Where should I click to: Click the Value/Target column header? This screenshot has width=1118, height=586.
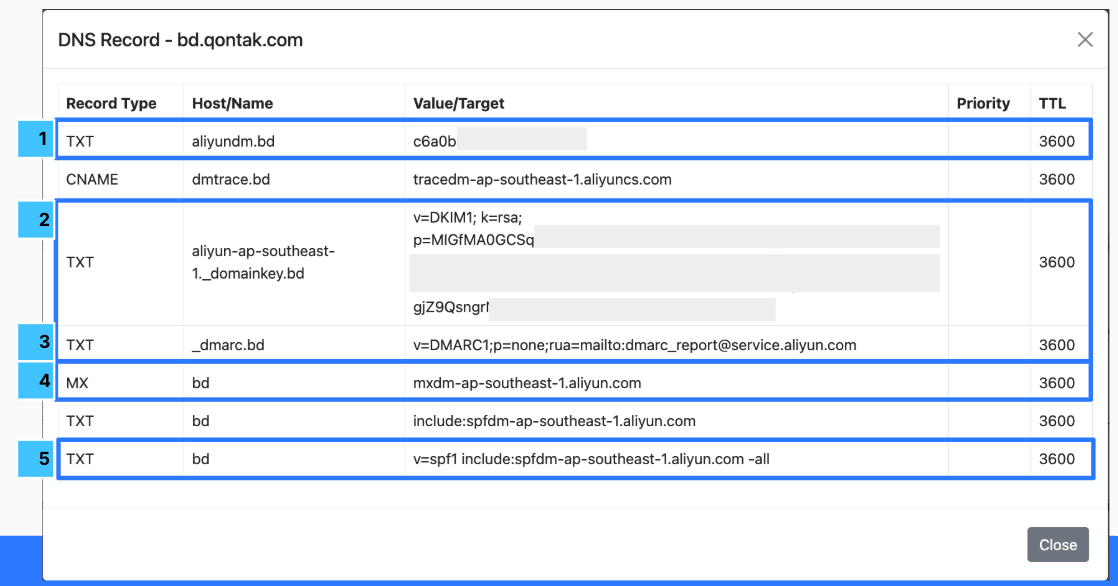pos(459,103)
